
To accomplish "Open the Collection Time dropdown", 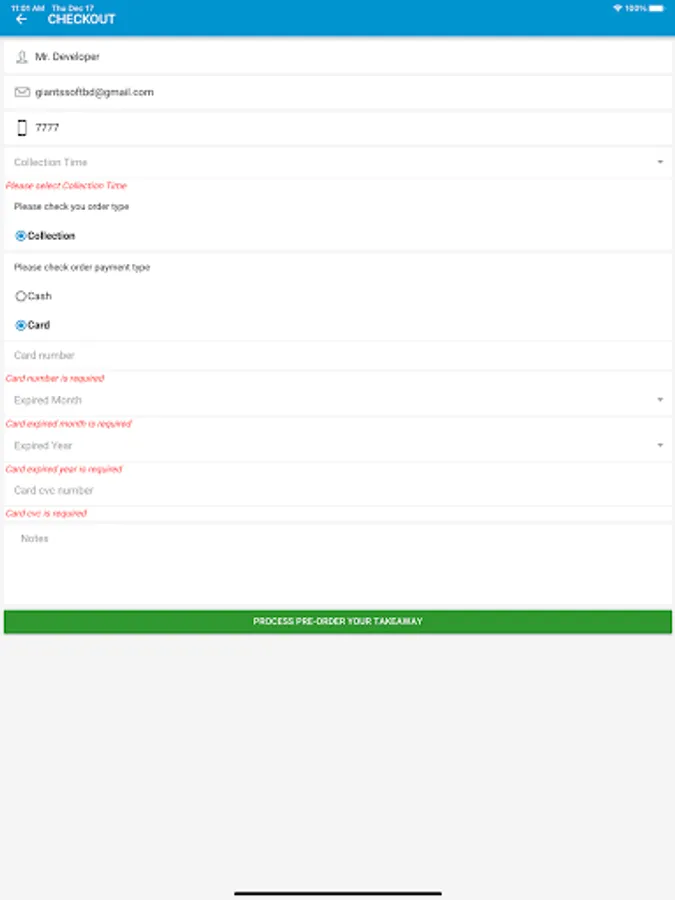I will [338, 162].
